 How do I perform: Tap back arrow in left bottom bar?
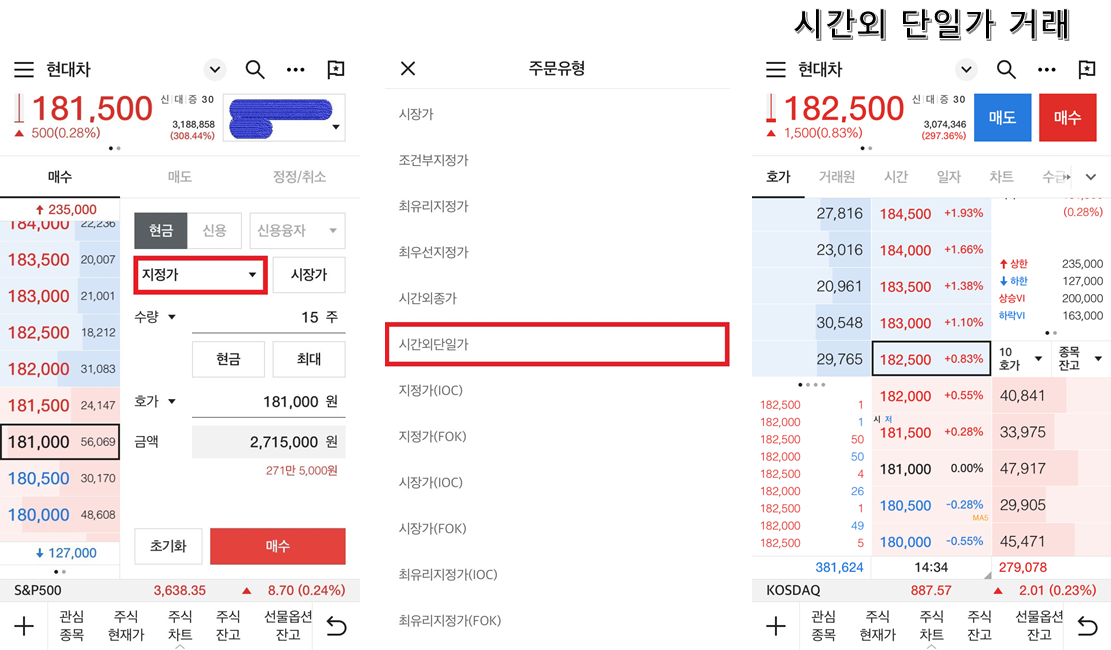tap(337, 626)
